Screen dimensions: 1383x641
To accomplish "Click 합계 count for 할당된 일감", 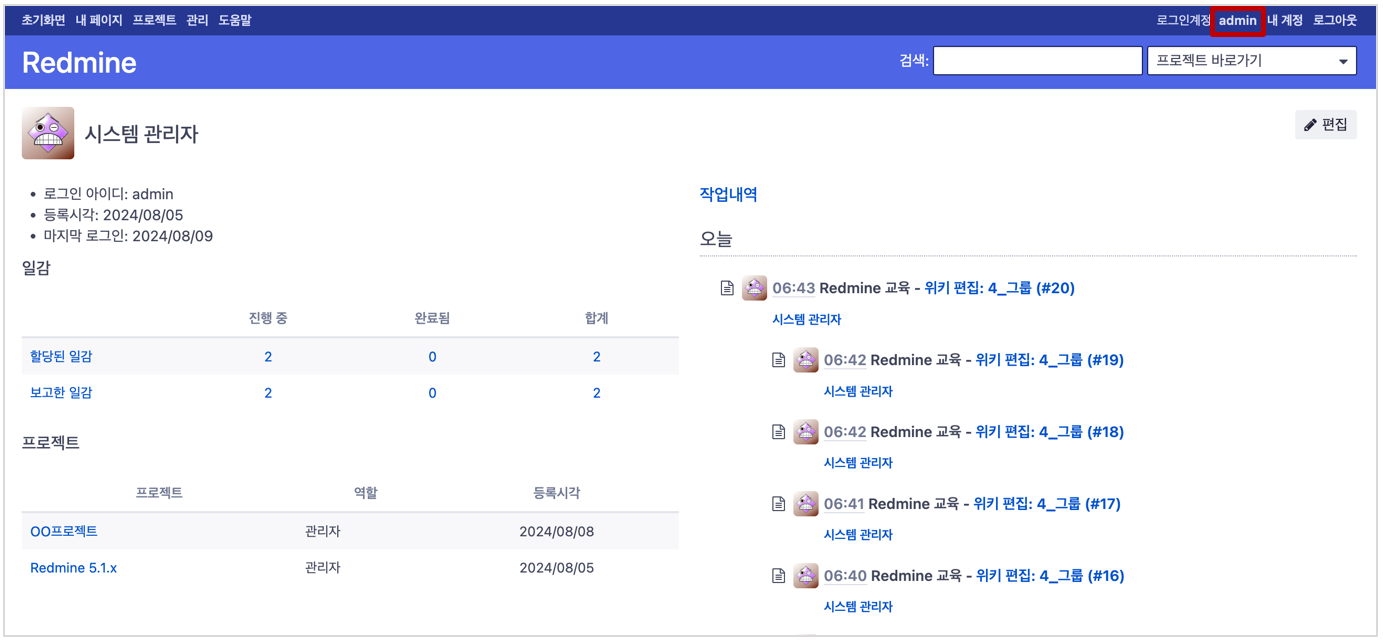I will point(597,357).
